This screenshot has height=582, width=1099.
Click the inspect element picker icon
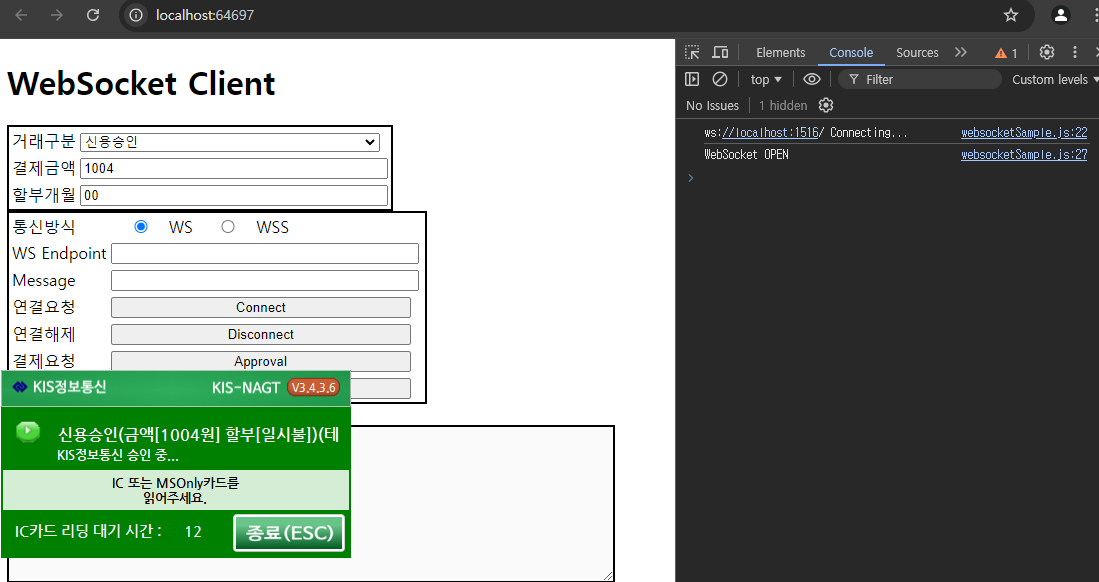point(692,53)
